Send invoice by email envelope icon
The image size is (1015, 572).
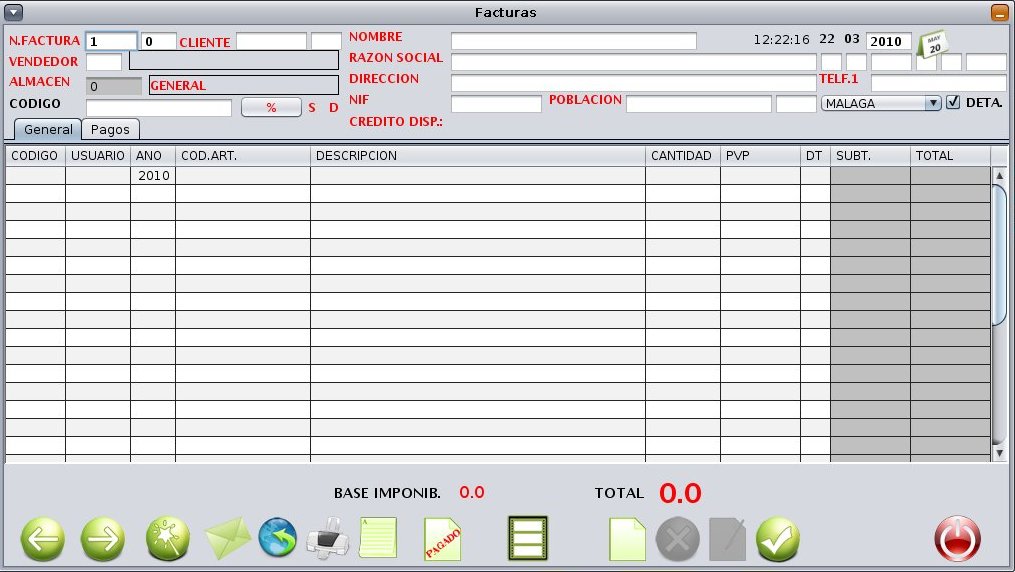click(x=228, y=538)
